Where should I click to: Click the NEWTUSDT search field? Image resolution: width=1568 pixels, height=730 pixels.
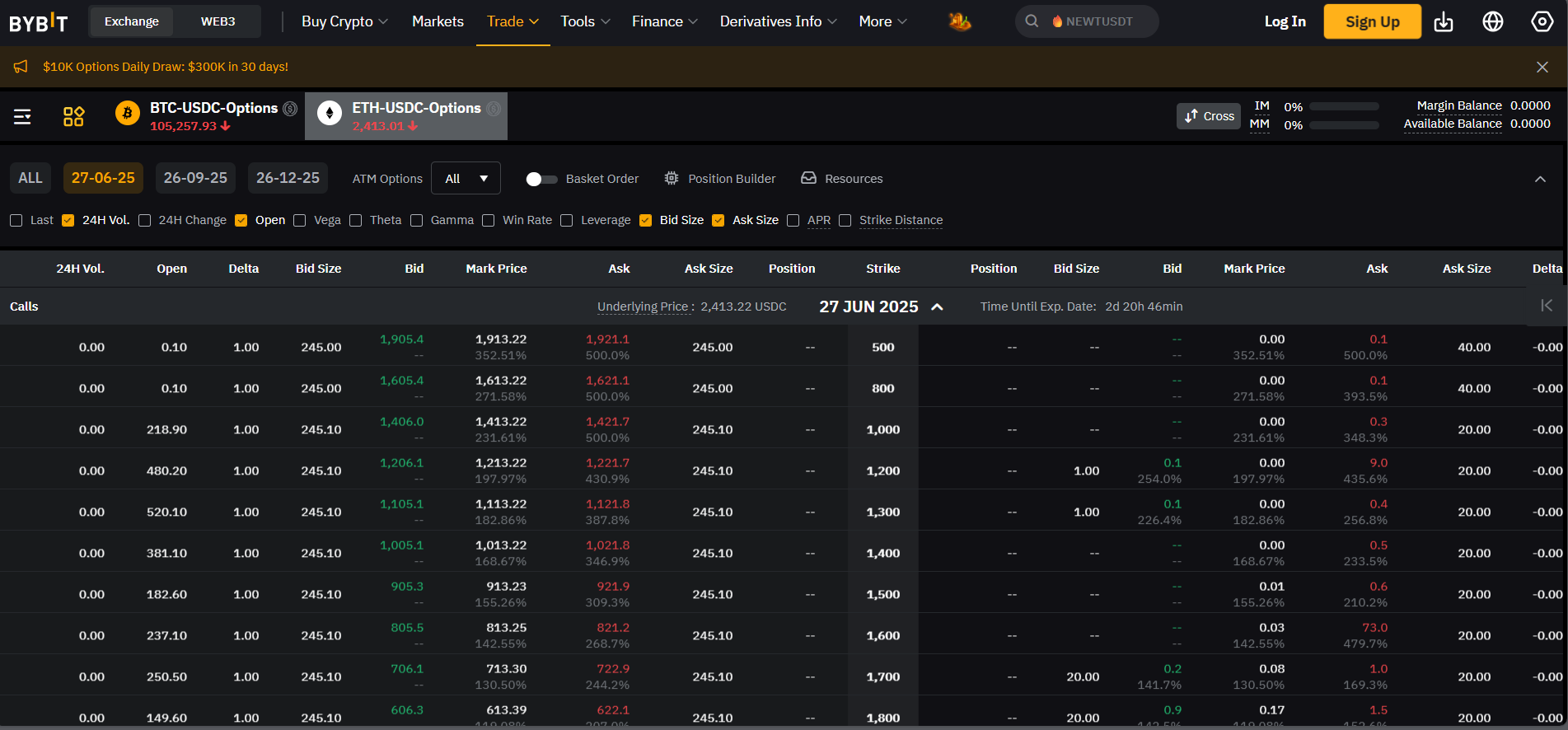[x=1087, y=21]
